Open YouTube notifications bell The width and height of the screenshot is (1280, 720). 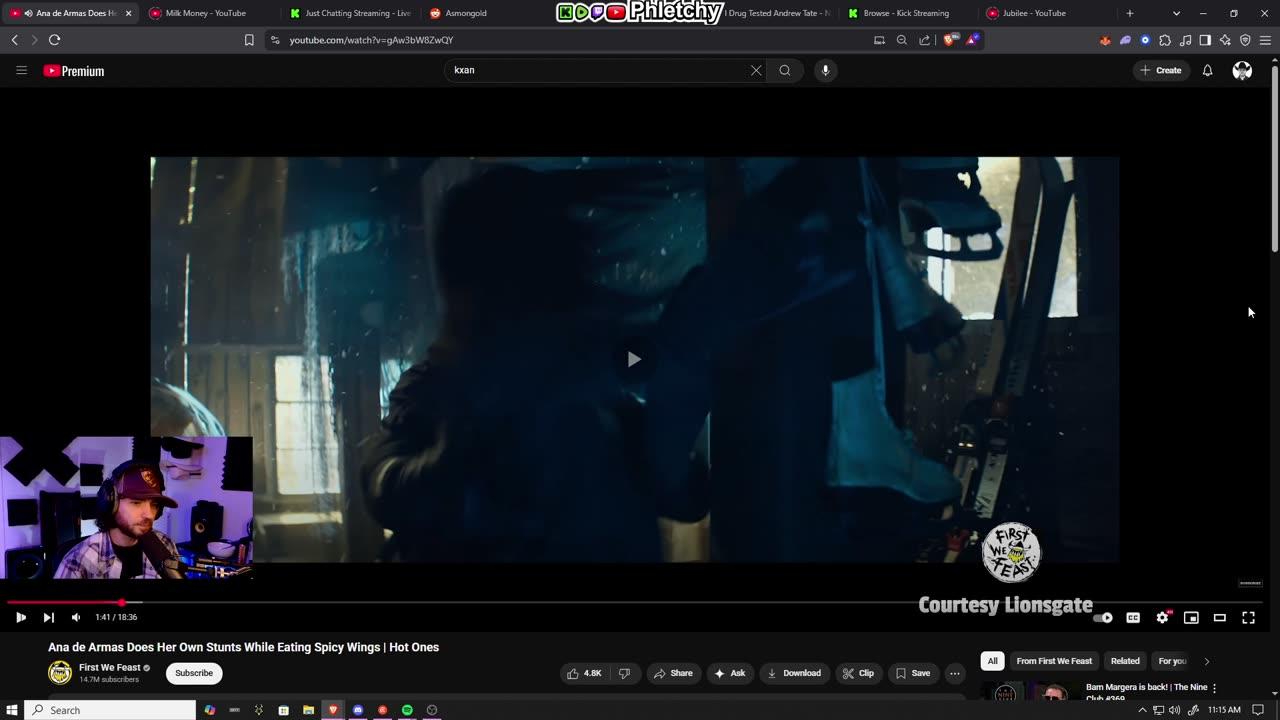1207,70
